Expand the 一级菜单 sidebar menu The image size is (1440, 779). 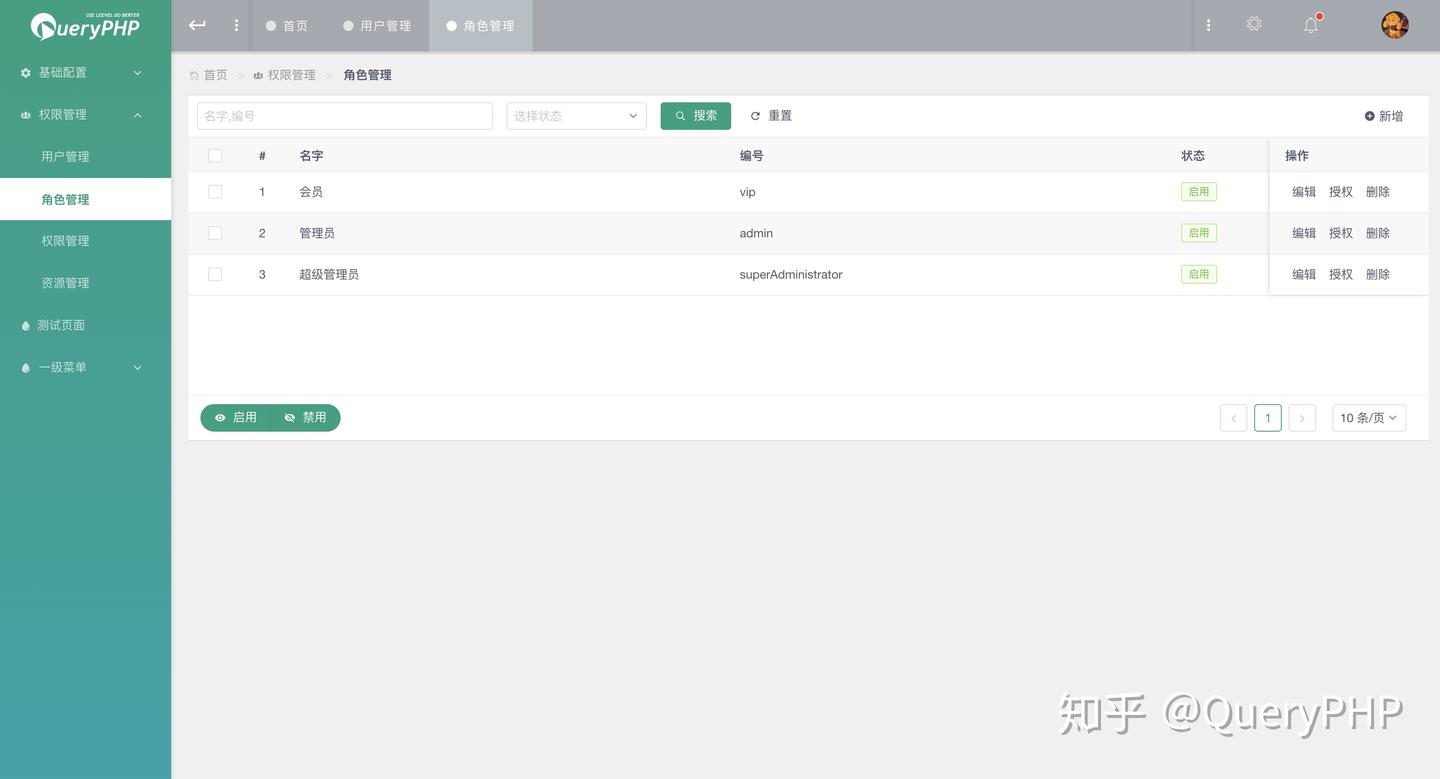coord(85,367)
